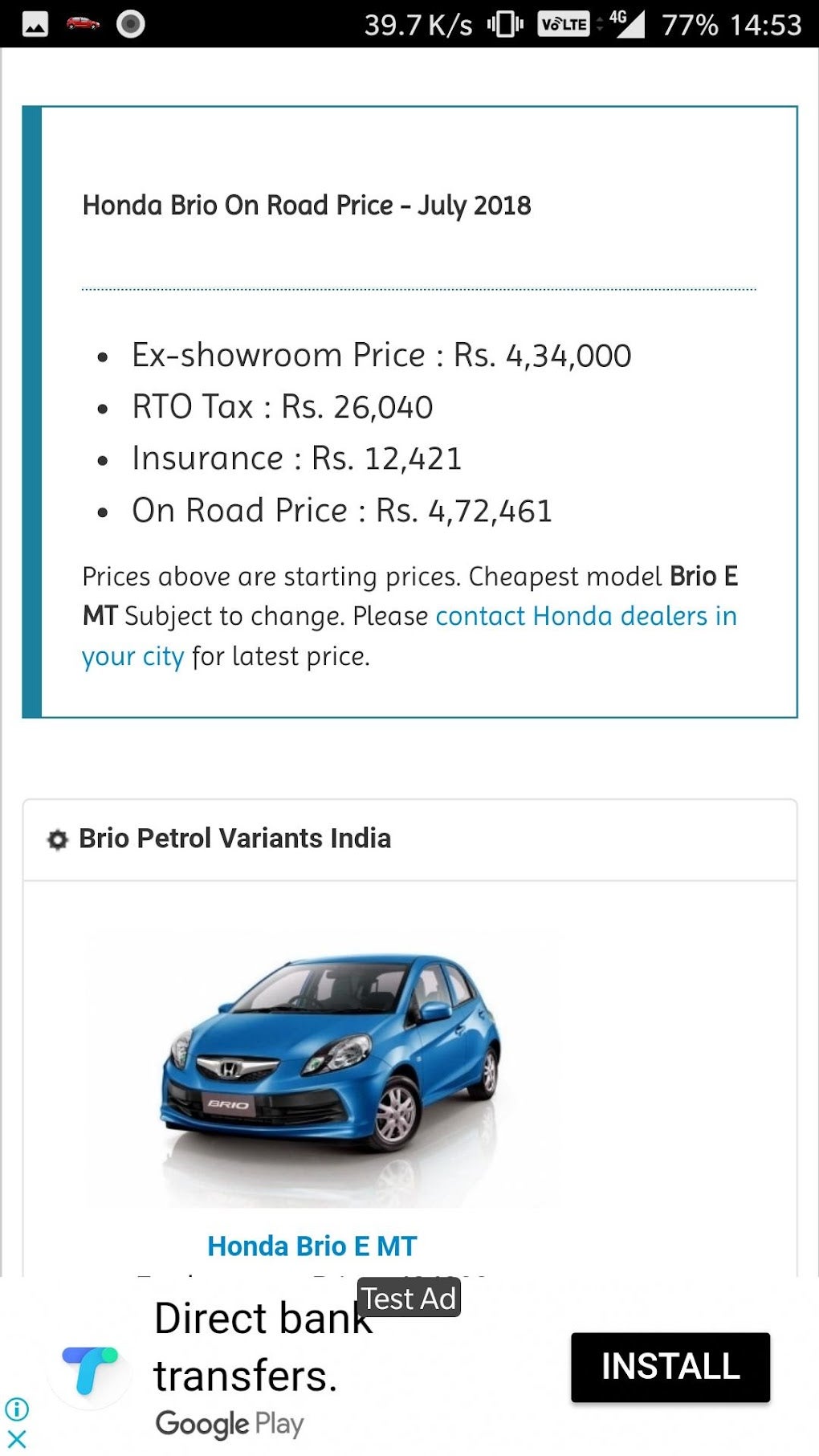Tap the 4G signal strength icon
The width and height of the screenshot is (819, 1456).
point(627,23)
